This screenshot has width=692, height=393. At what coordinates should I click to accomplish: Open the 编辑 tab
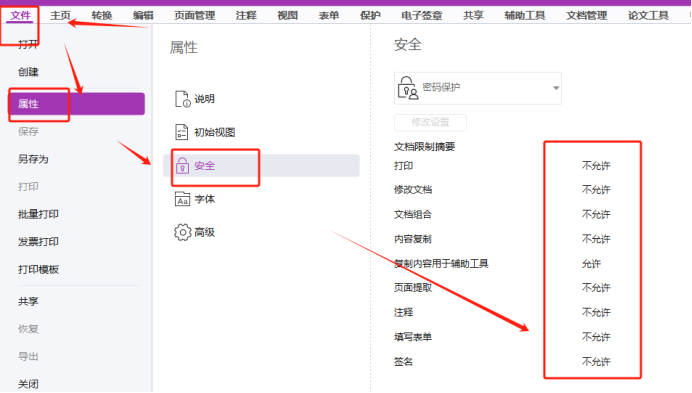pos(143,16)
